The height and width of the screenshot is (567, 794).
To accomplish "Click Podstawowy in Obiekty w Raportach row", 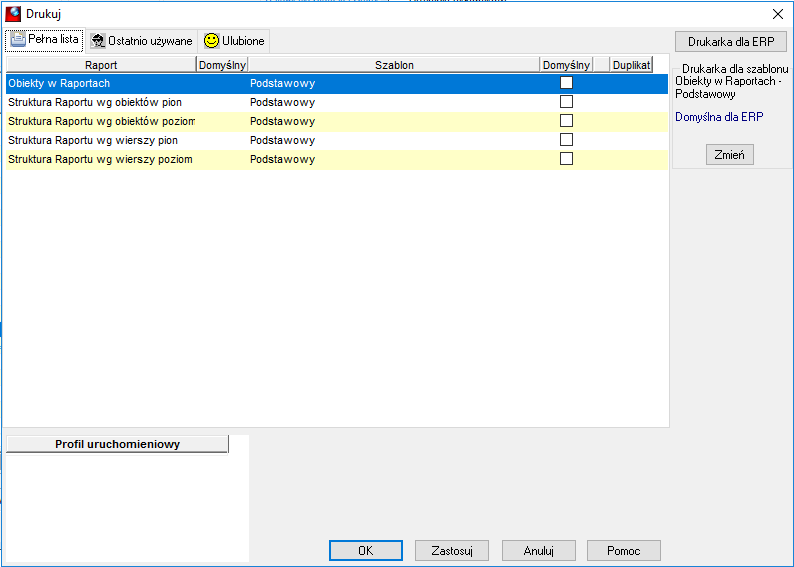I will [x=283, y=84].
